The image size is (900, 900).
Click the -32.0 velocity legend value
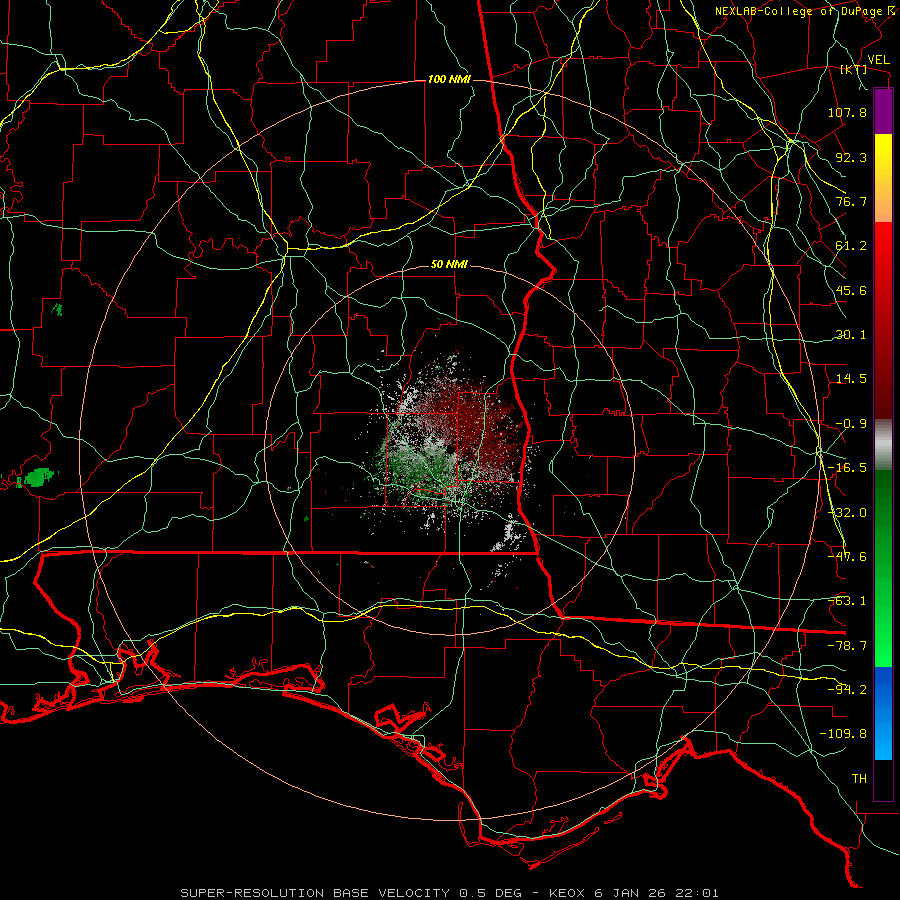tap(847, 513)
